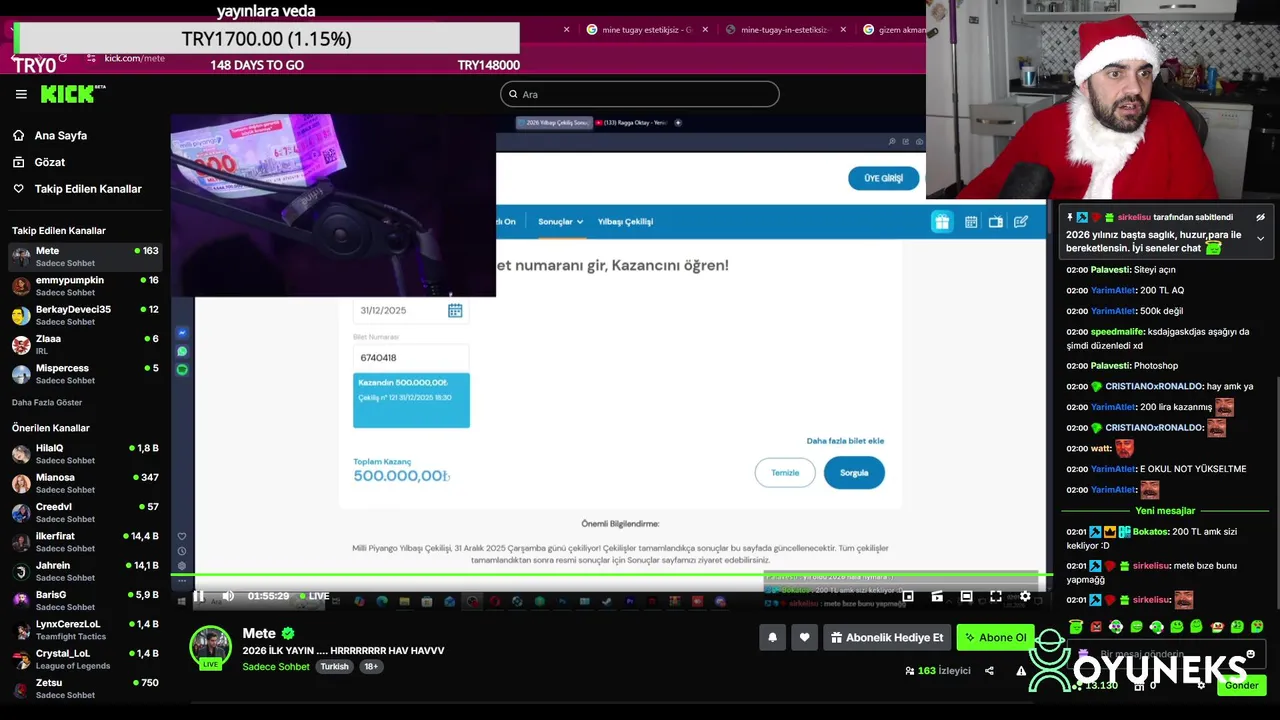Open Zlaaa channel
Image resolution: width=1280 pixels, height=720 pixels.
click(85, 344)
